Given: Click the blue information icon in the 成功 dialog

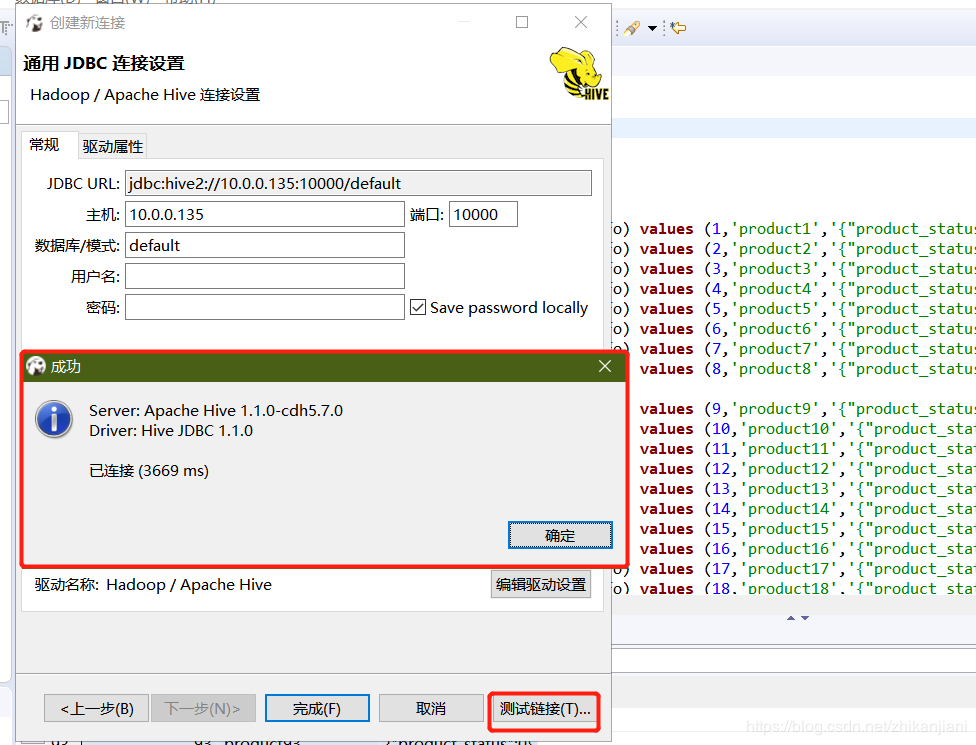Looking at the screenshot, I should [x=54, y=419].
